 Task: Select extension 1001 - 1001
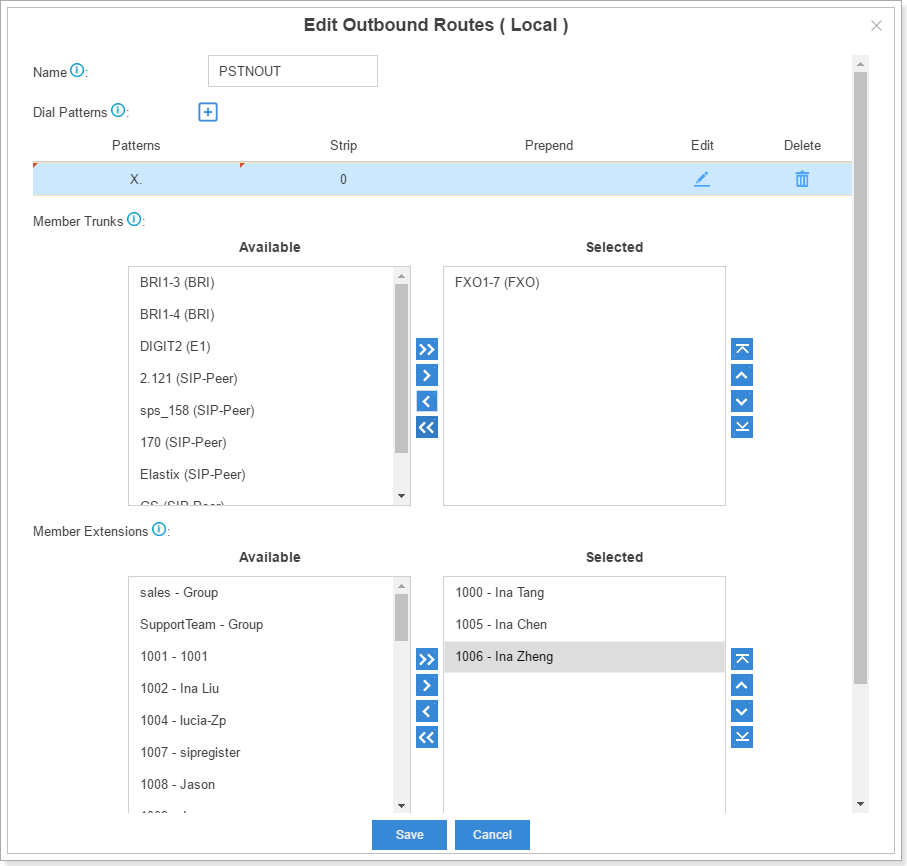click(x=261, y=656)
